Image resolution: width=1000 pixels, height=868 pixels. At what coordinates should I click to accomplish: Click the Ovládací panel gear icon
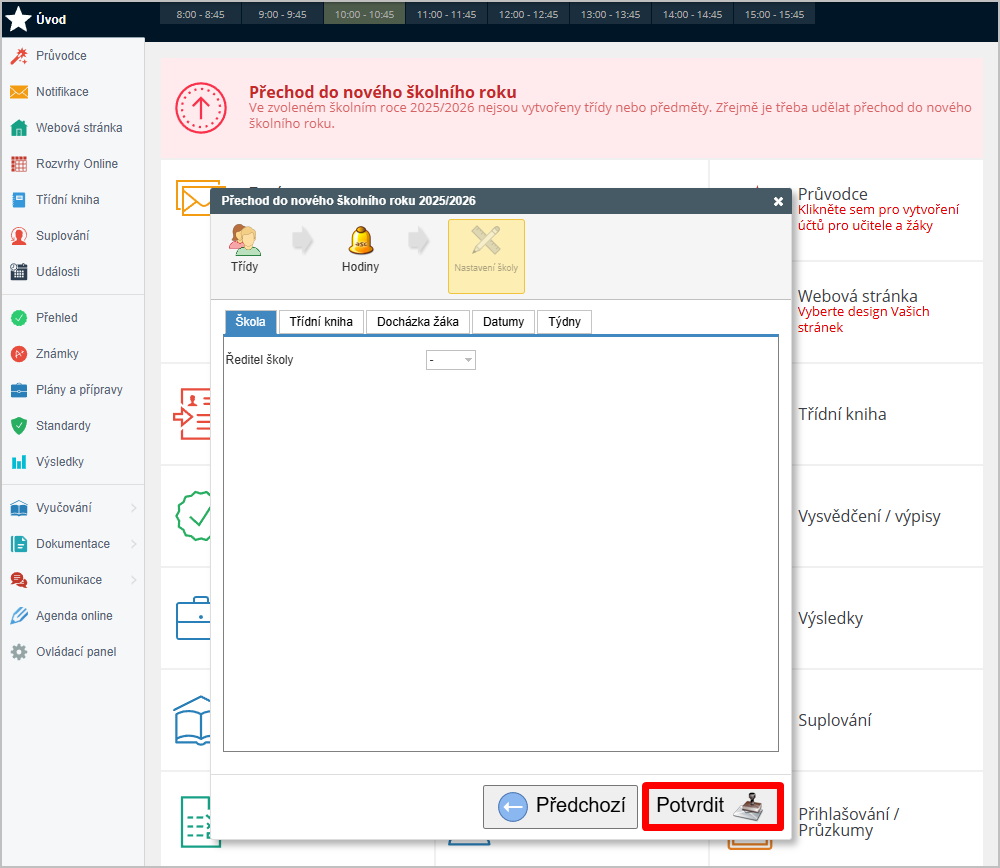click(18, 652)
